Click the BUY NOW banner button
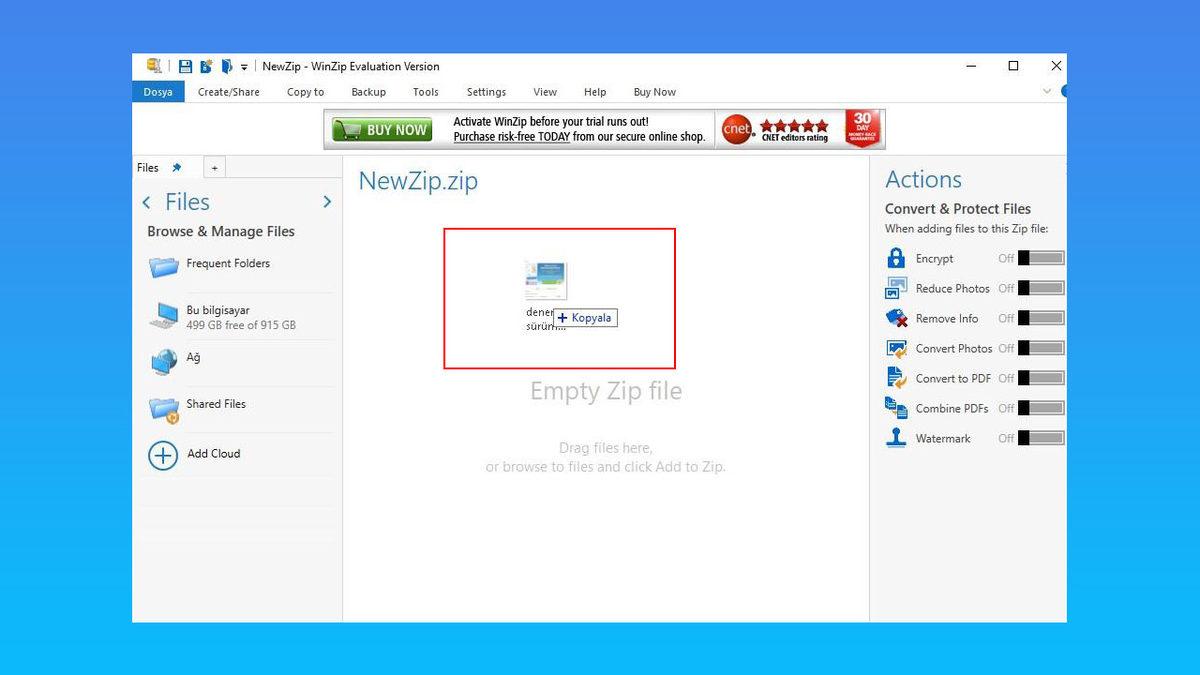 click(381, 128)
